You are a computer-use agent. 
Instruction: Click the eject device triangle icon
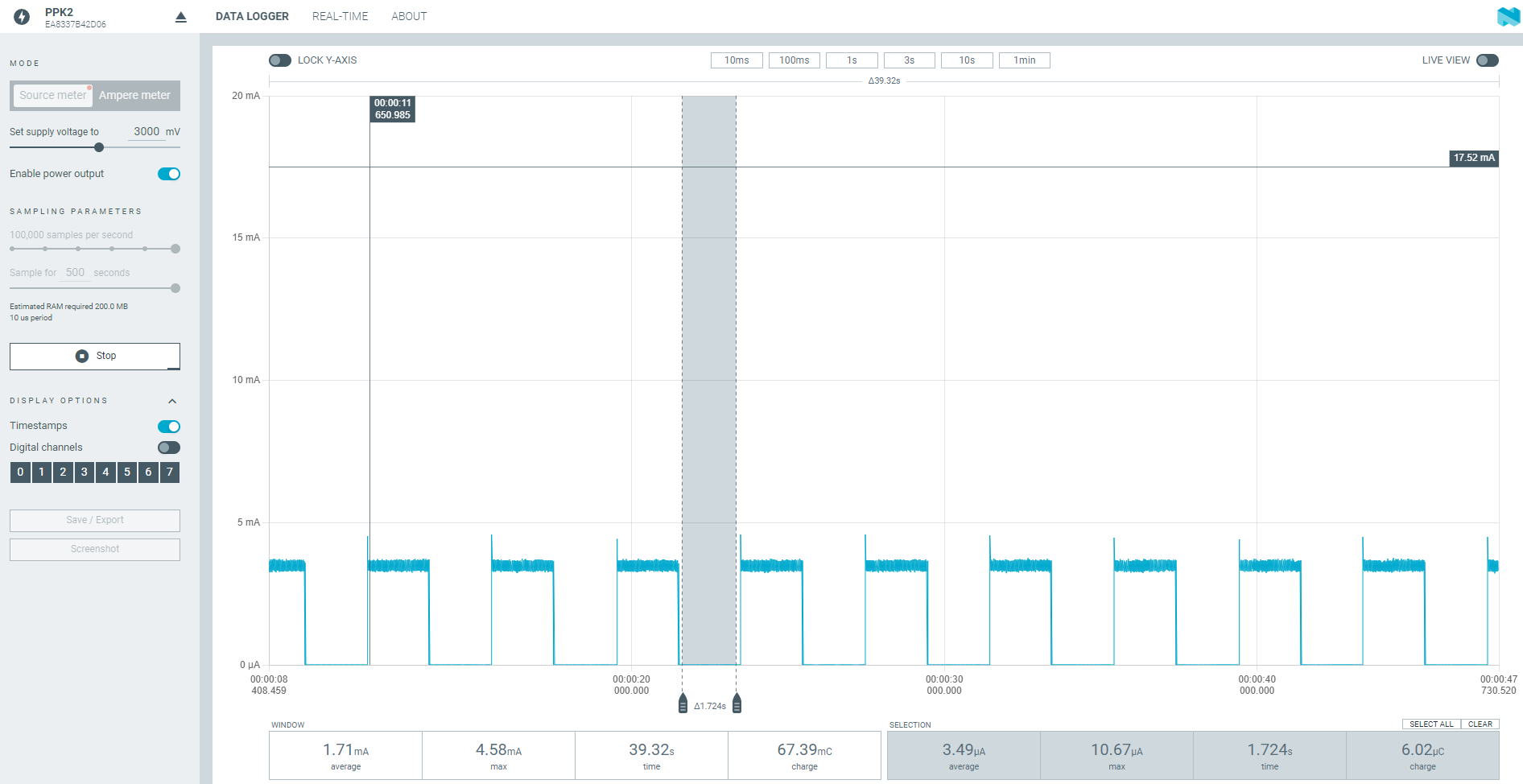coord(181,17)
